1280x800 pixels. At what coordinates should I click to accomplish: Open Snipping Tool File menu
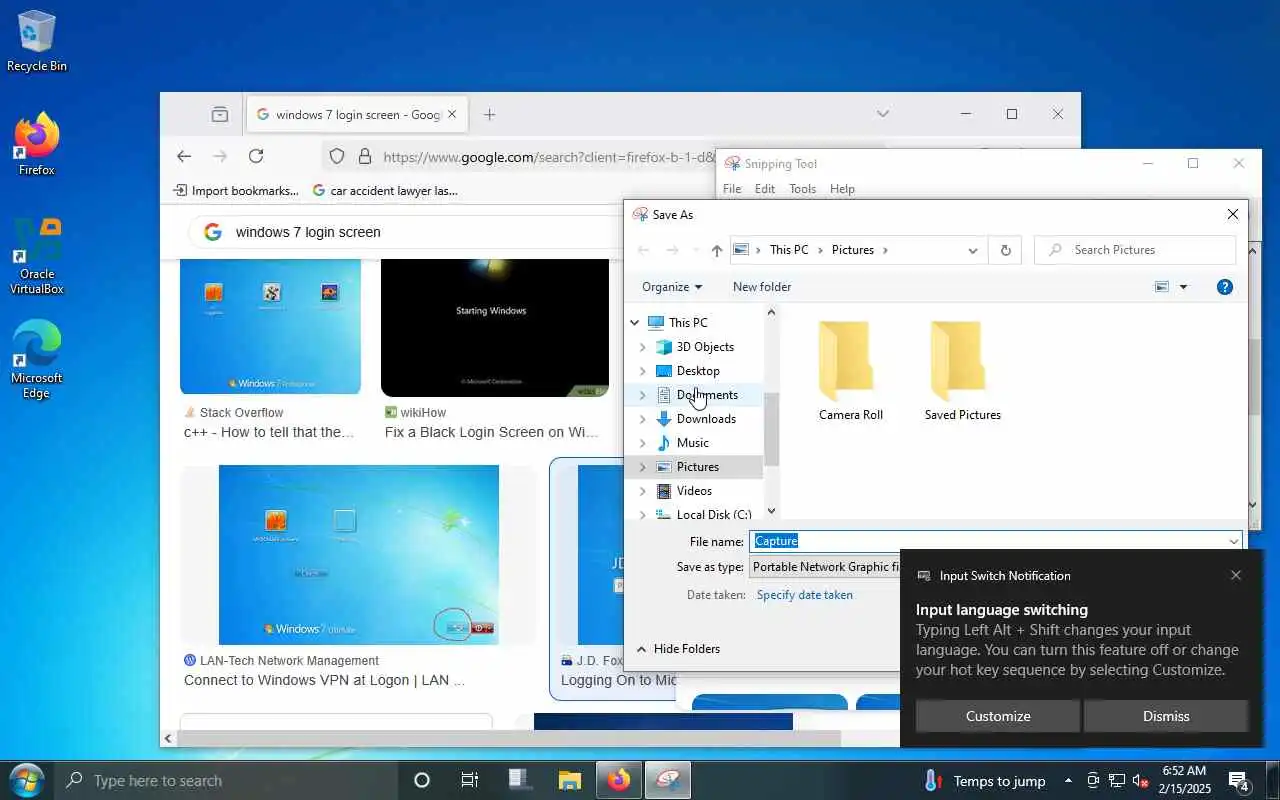(x=732, y=189)
